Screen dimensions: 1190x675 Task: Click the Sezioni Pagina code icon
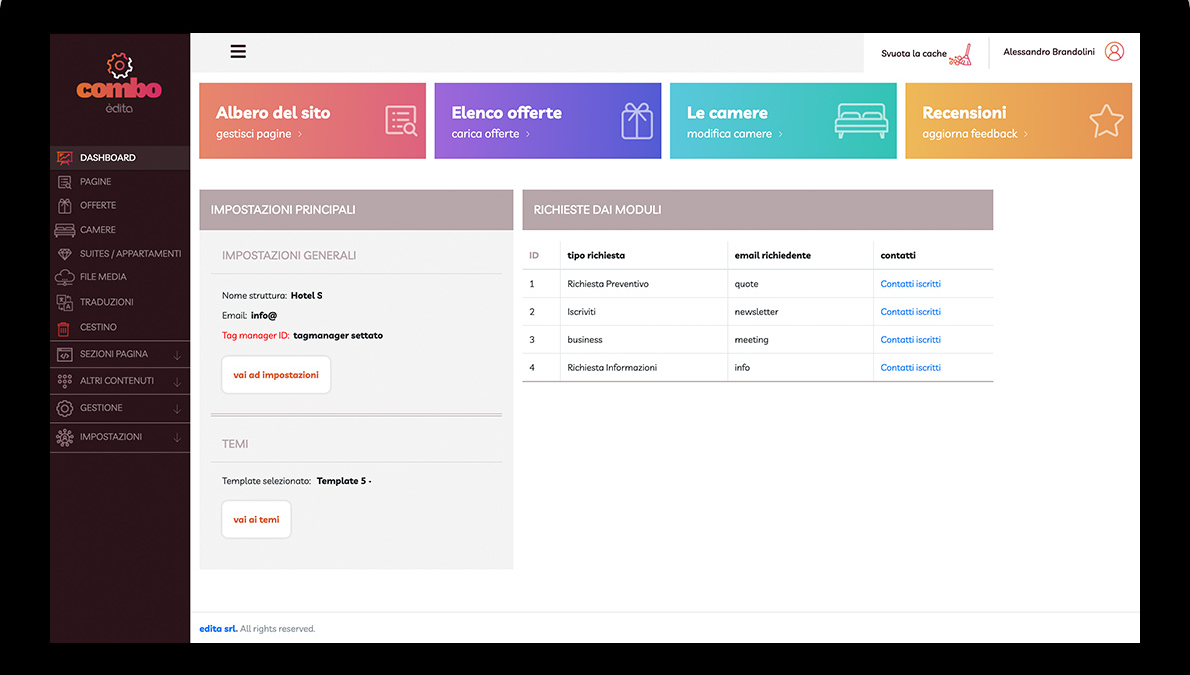click(x=65, y=355)
